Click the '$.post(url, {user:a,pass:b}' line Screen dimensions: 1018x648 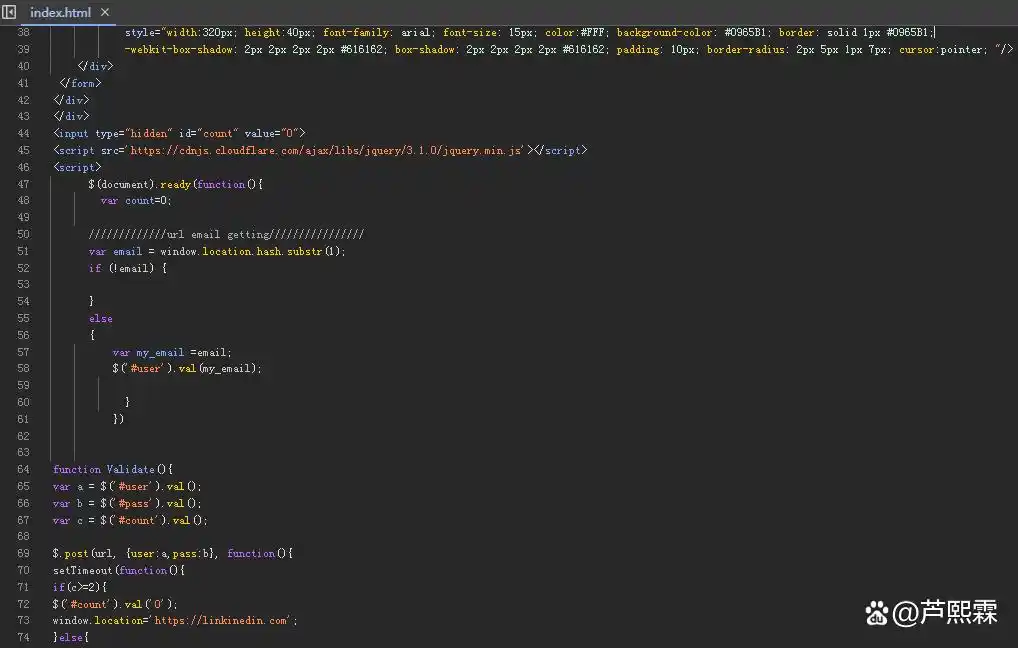pos(173,554)
